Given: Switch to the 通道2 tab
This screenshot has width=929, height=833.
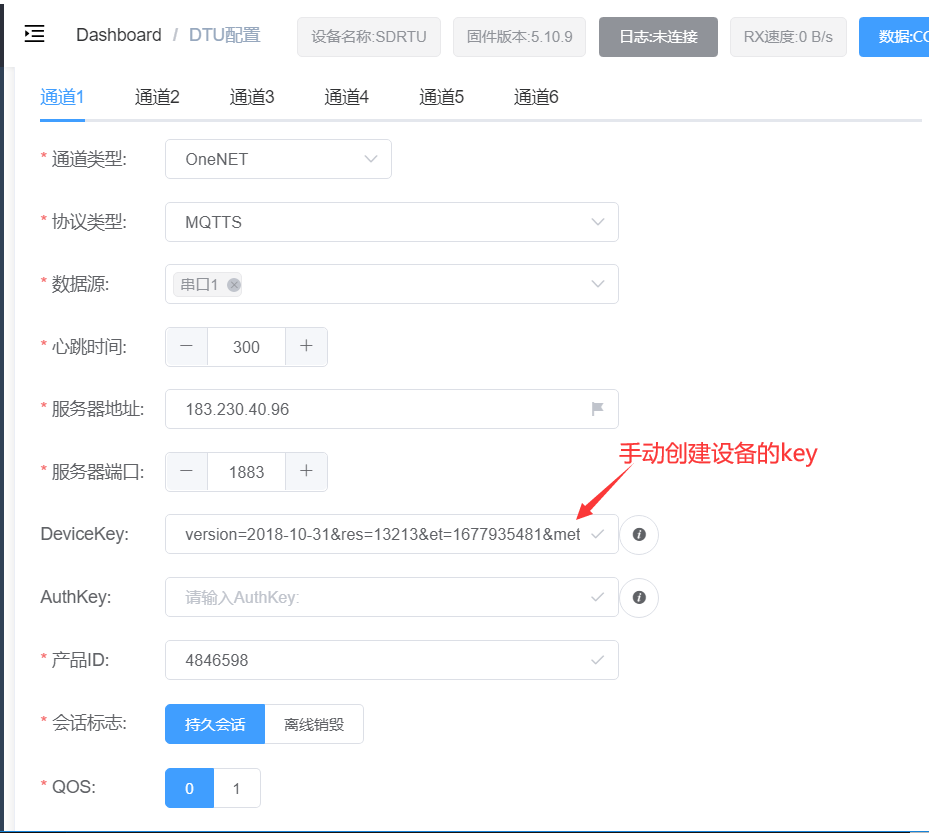Looking at the screenshot, I should point(157,96).
